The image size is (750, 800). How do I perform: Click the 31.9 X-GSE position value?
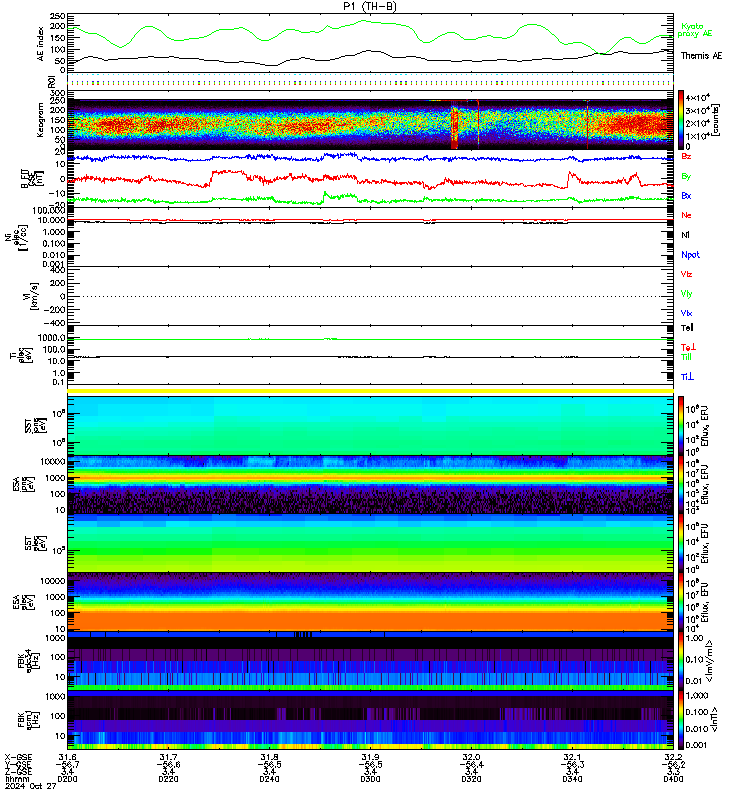370,757
